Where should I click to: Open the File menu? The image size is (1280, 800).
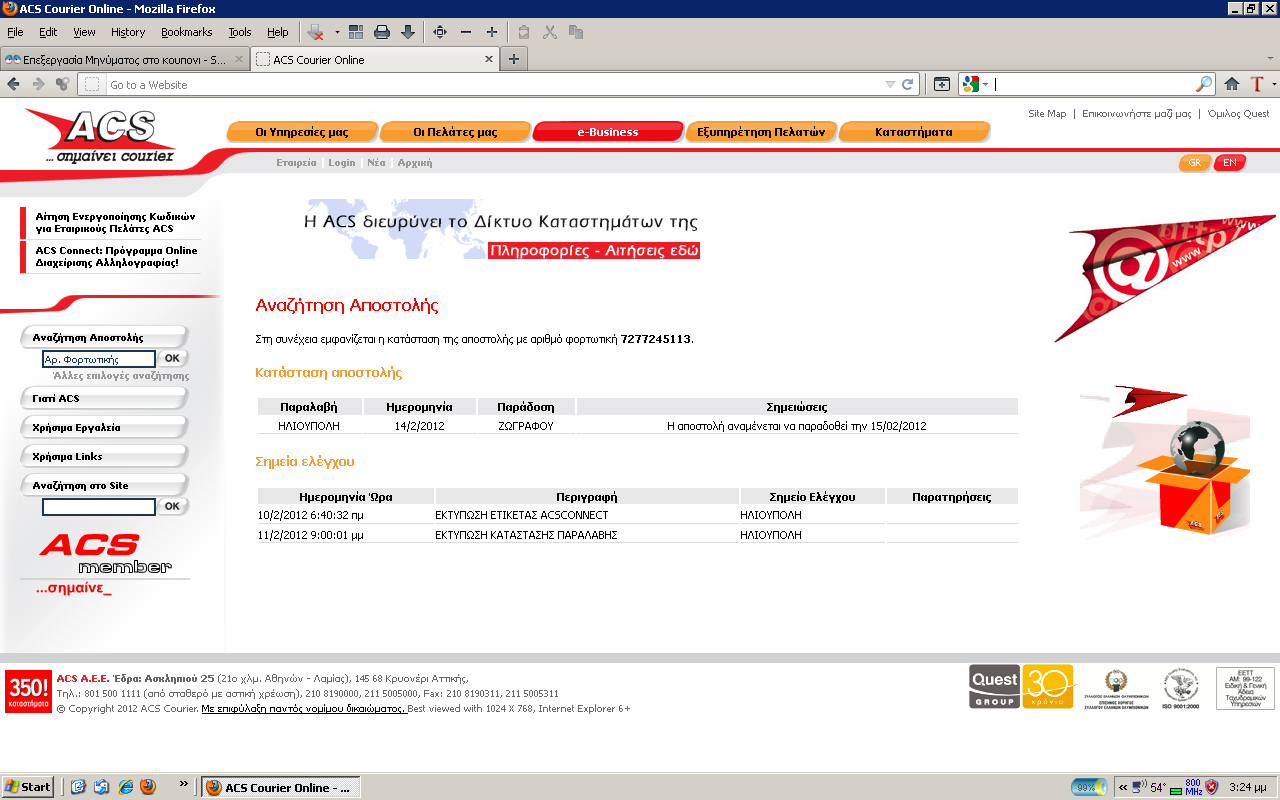click(15, 32)
